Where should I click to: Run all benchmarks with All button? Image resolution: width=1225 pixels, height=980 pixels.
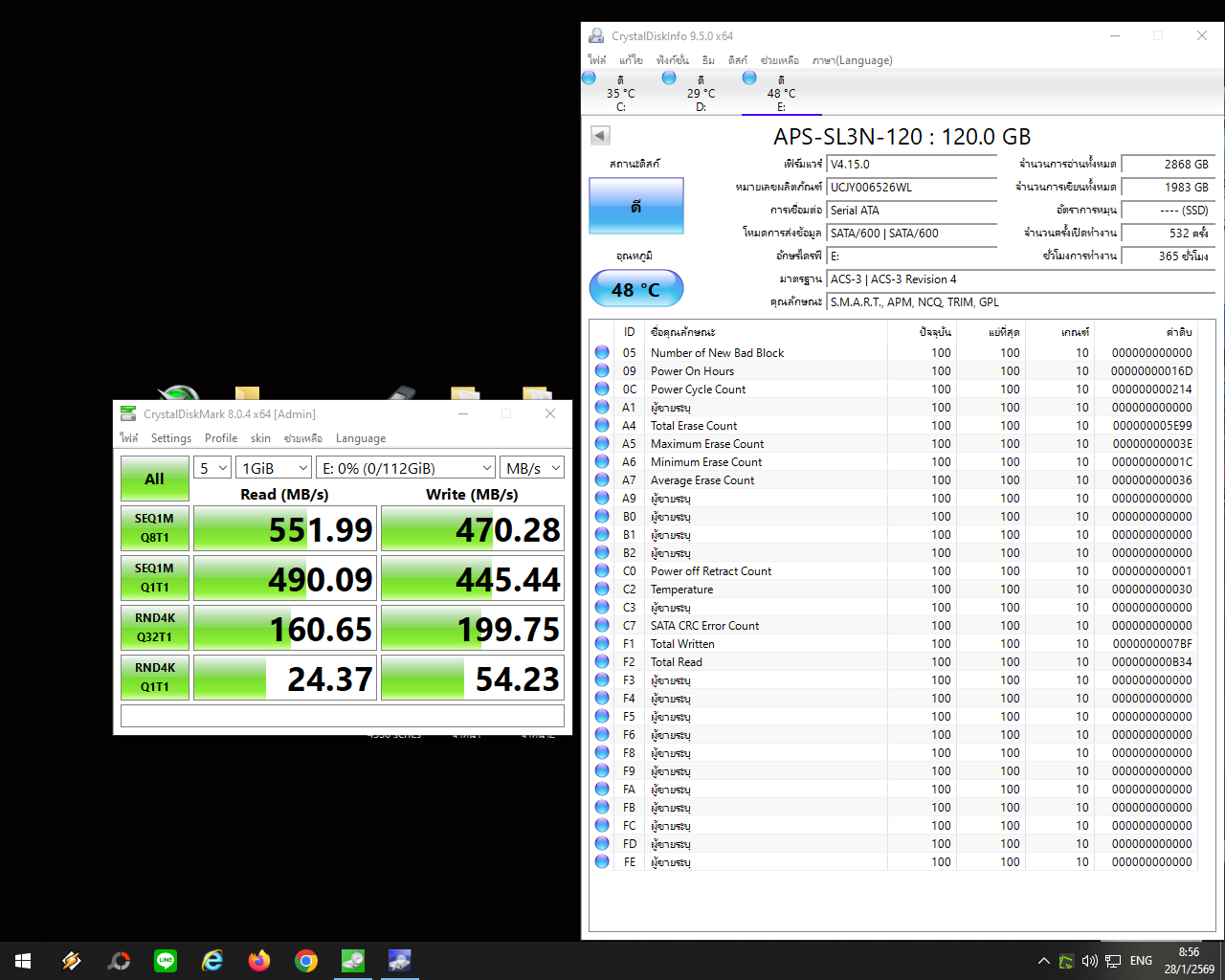click(x=154, y=479)
